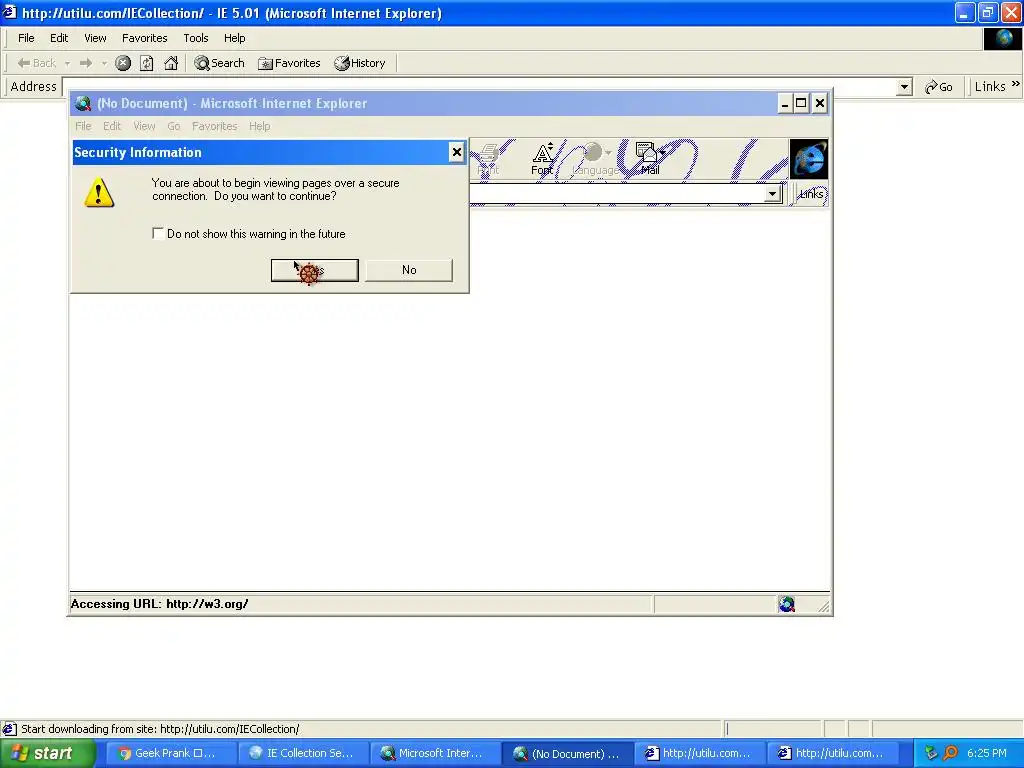
Task: Click the safely remove hardware tray icon
Action: point(931,753)
